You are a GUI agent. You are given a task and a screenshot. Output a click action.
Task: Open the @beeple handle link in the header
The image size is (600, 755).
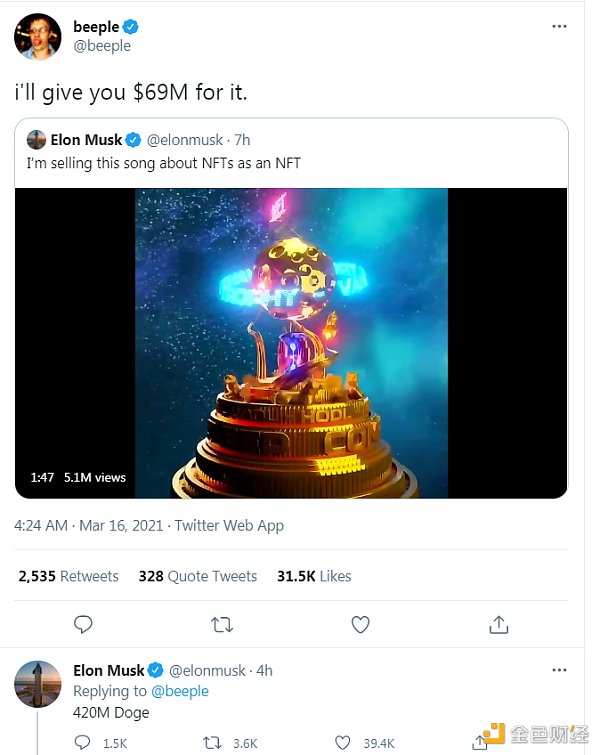point(102,46)
